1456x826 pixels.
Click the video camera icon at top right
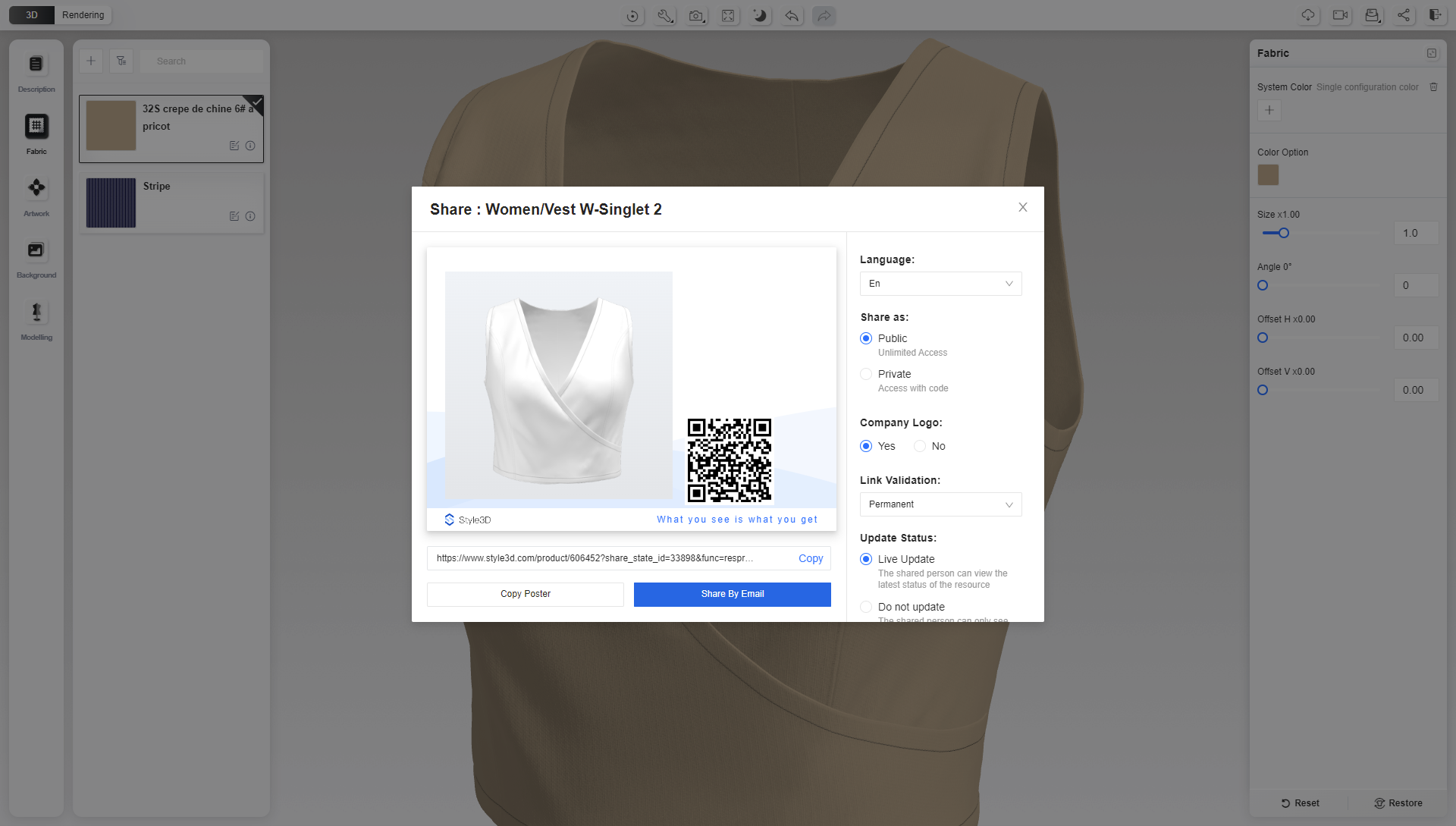point(1340,15)
